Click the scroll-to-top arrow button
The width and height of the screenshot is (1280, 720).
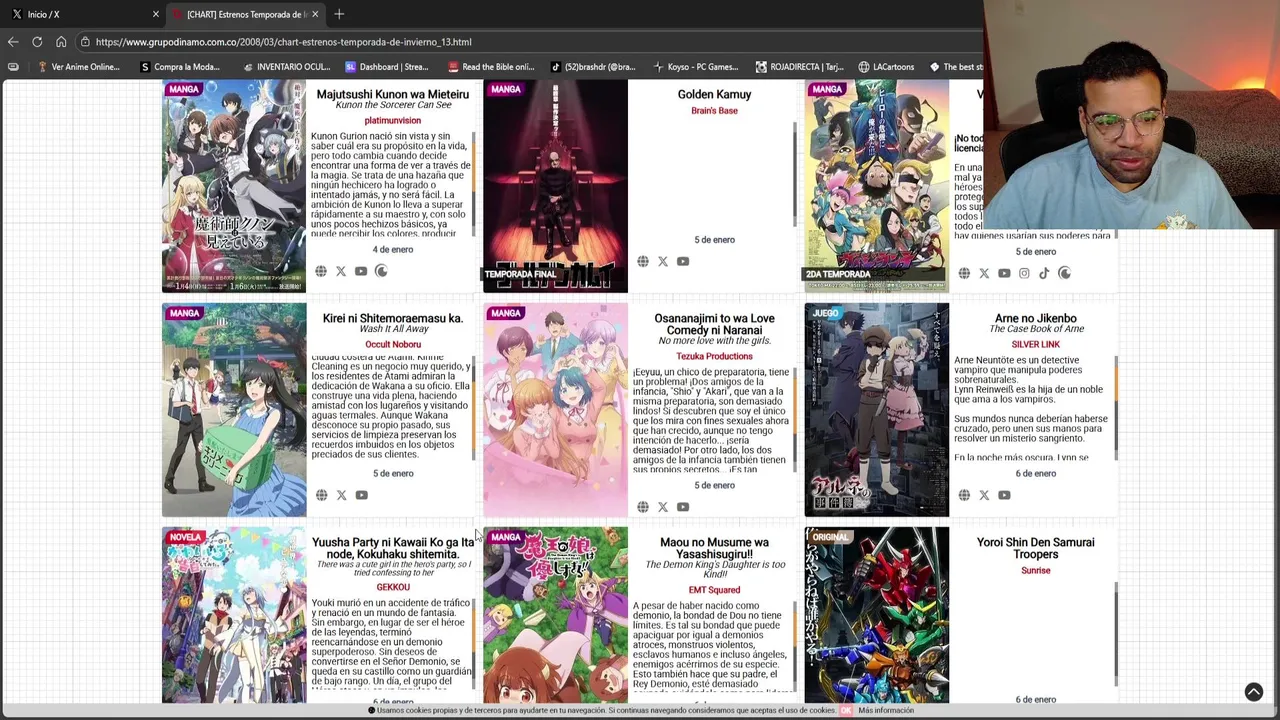(x=1254, y=692)
